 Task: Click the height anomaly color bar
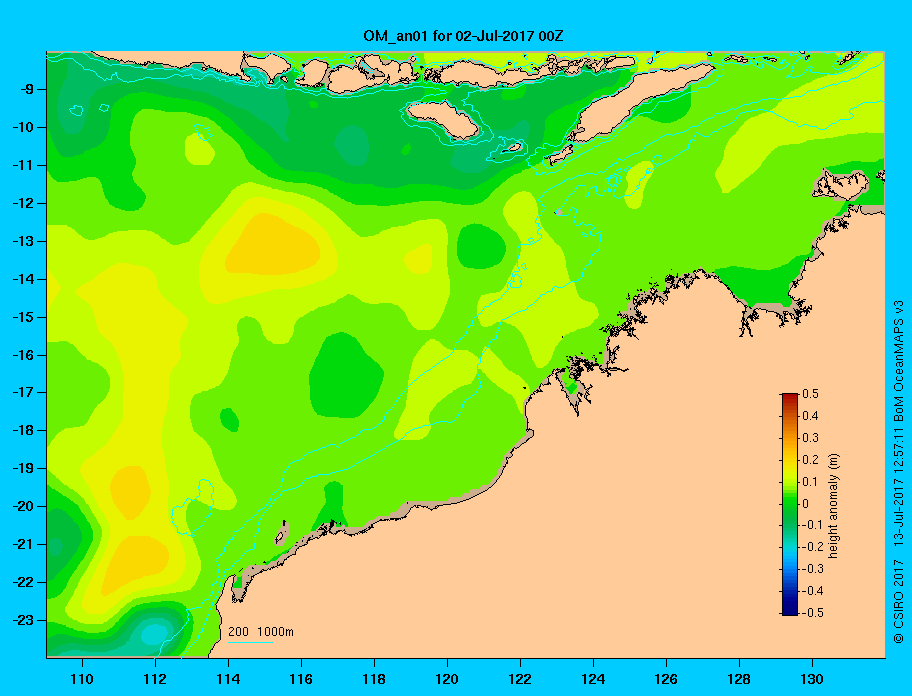tap(790, 504)
